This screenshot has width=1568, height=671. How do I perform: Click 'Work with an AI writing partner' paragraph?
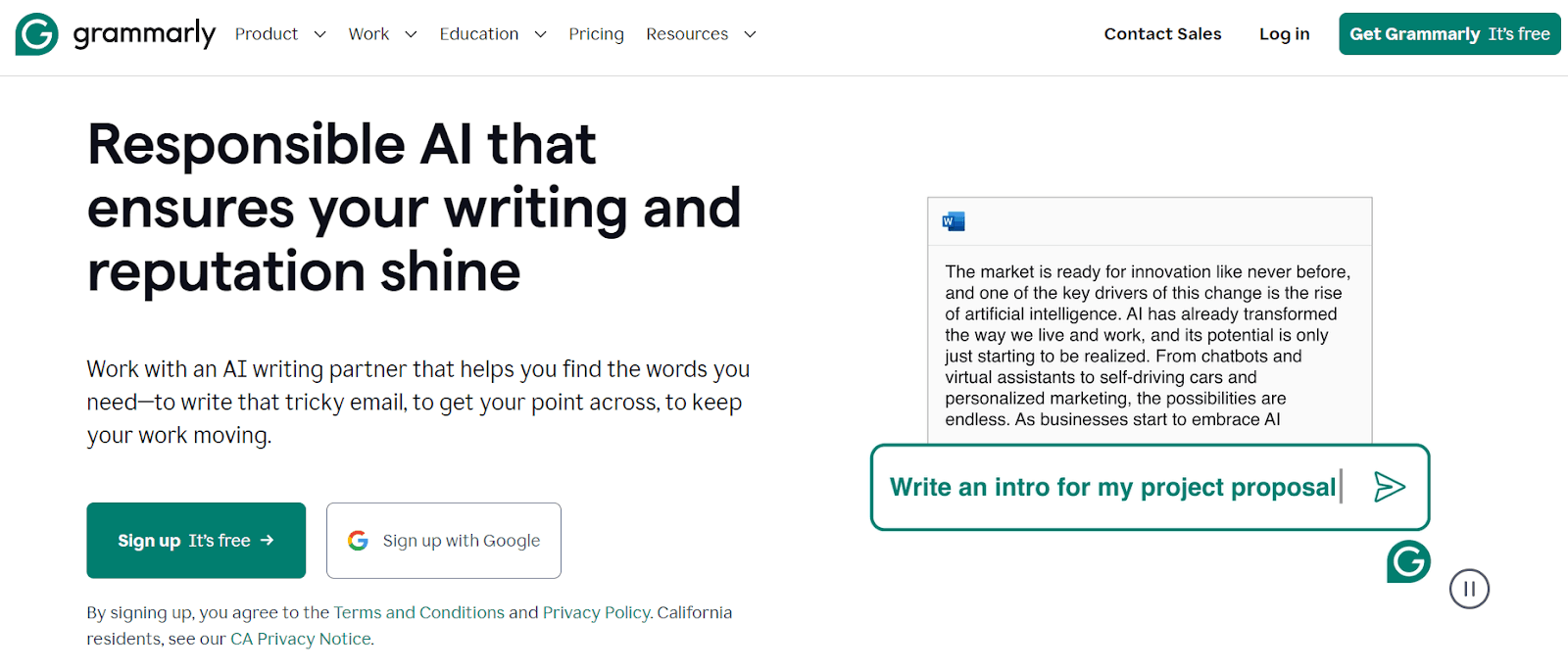[x=418, y=402]
